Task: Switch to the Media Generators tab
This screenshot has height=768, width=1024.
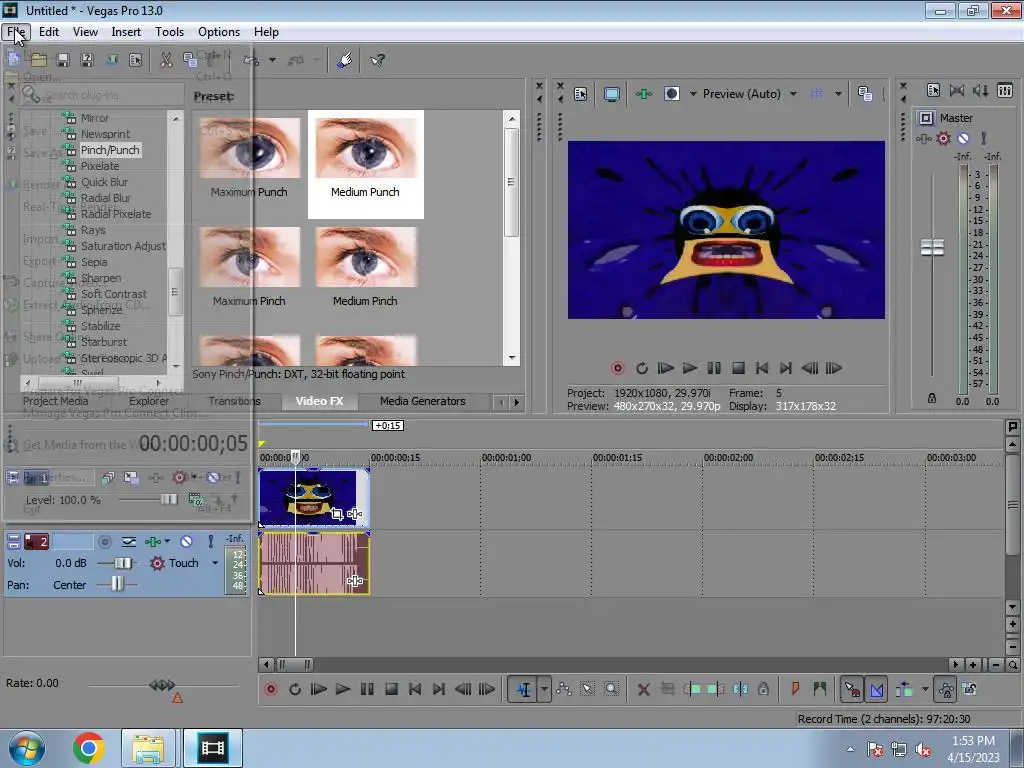Action: click(x=423, y=401)
